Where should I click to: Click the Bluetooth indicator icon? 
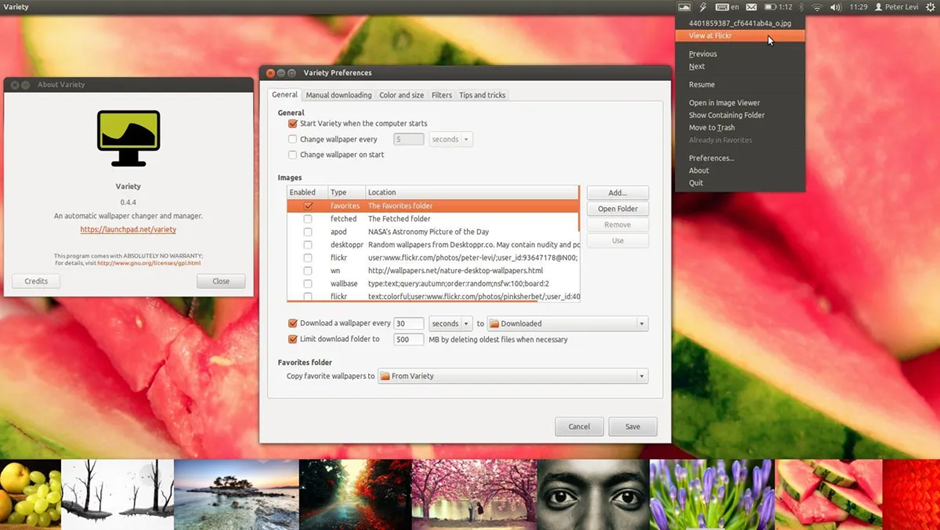point(802,7)
